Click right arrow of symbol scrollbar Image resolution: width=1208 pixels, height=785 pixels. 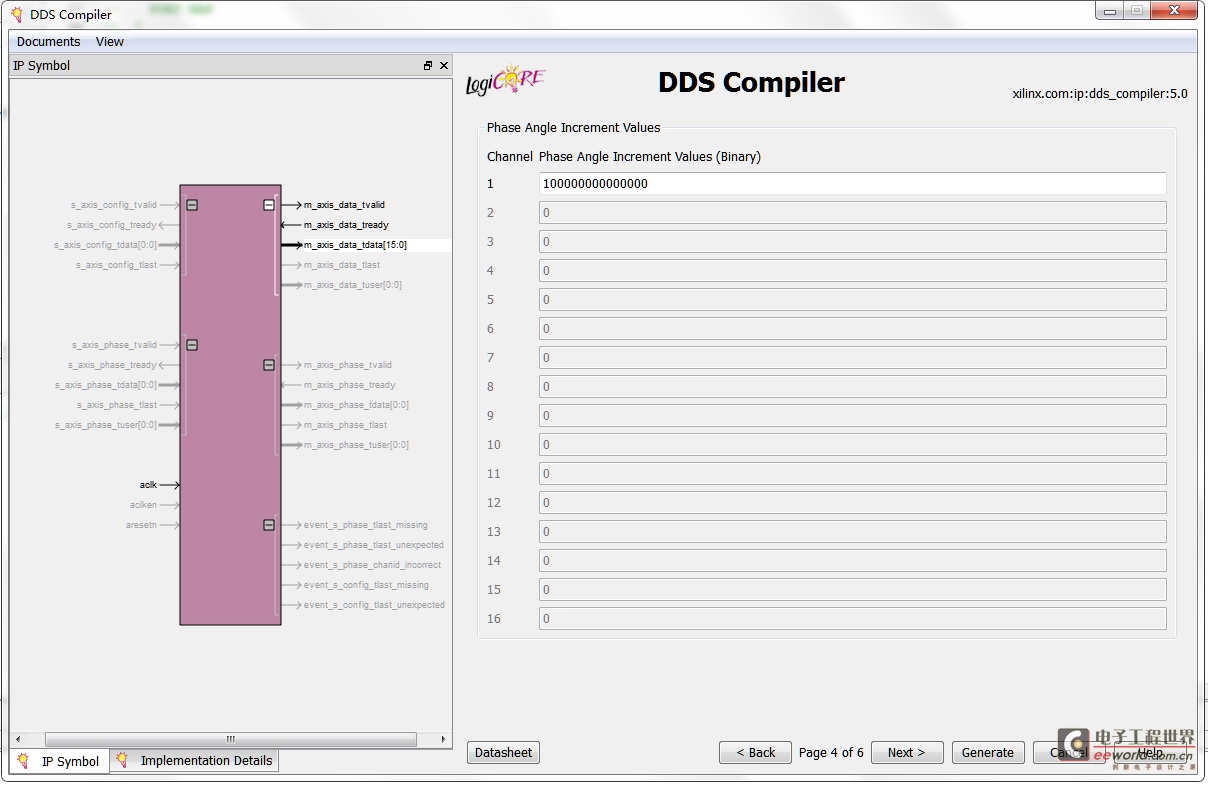pos(445,740)
